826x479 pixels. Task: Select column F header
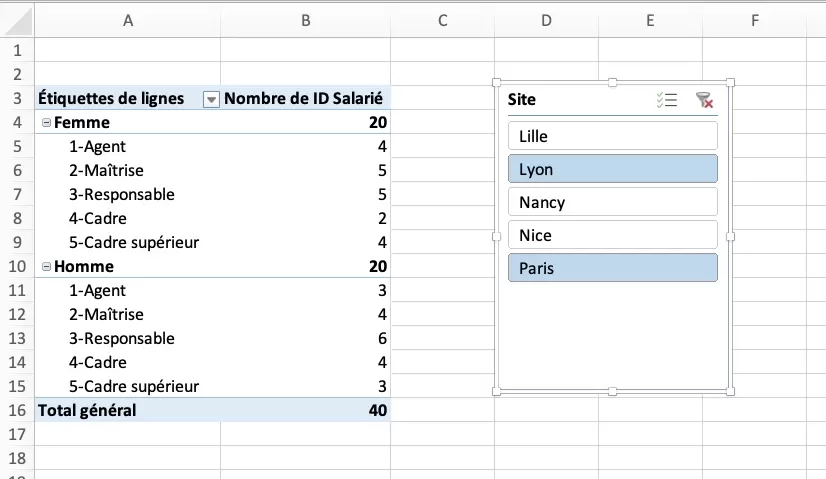point(754,20)
